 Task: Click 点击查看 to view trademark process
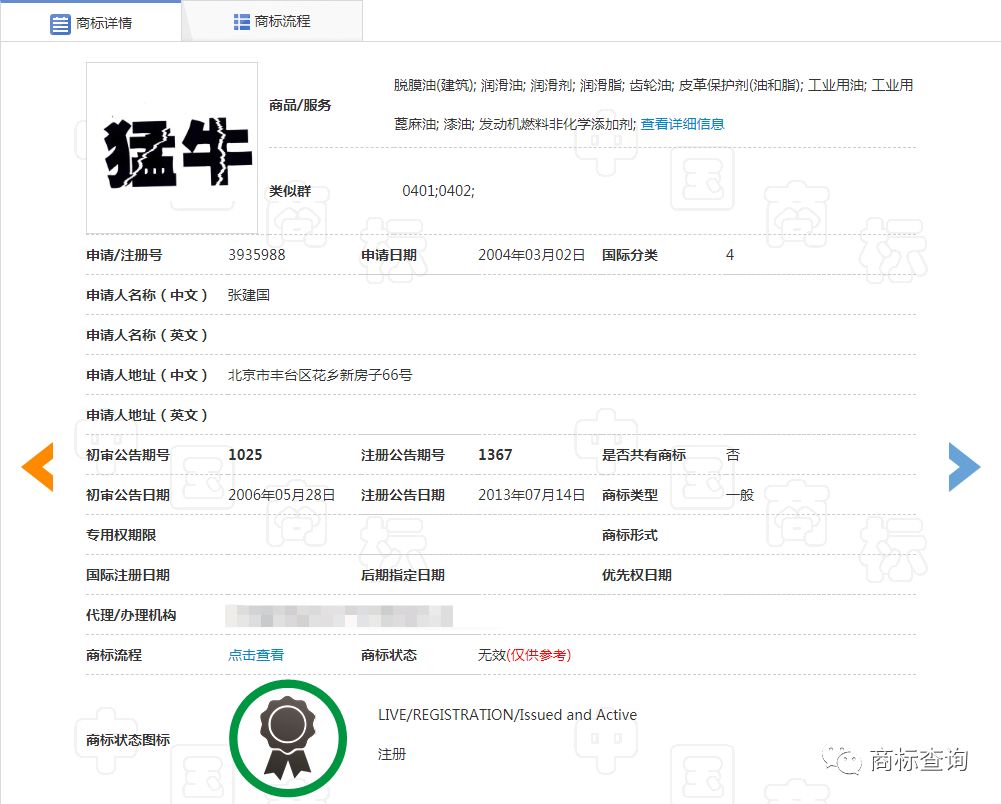point(256,655)
